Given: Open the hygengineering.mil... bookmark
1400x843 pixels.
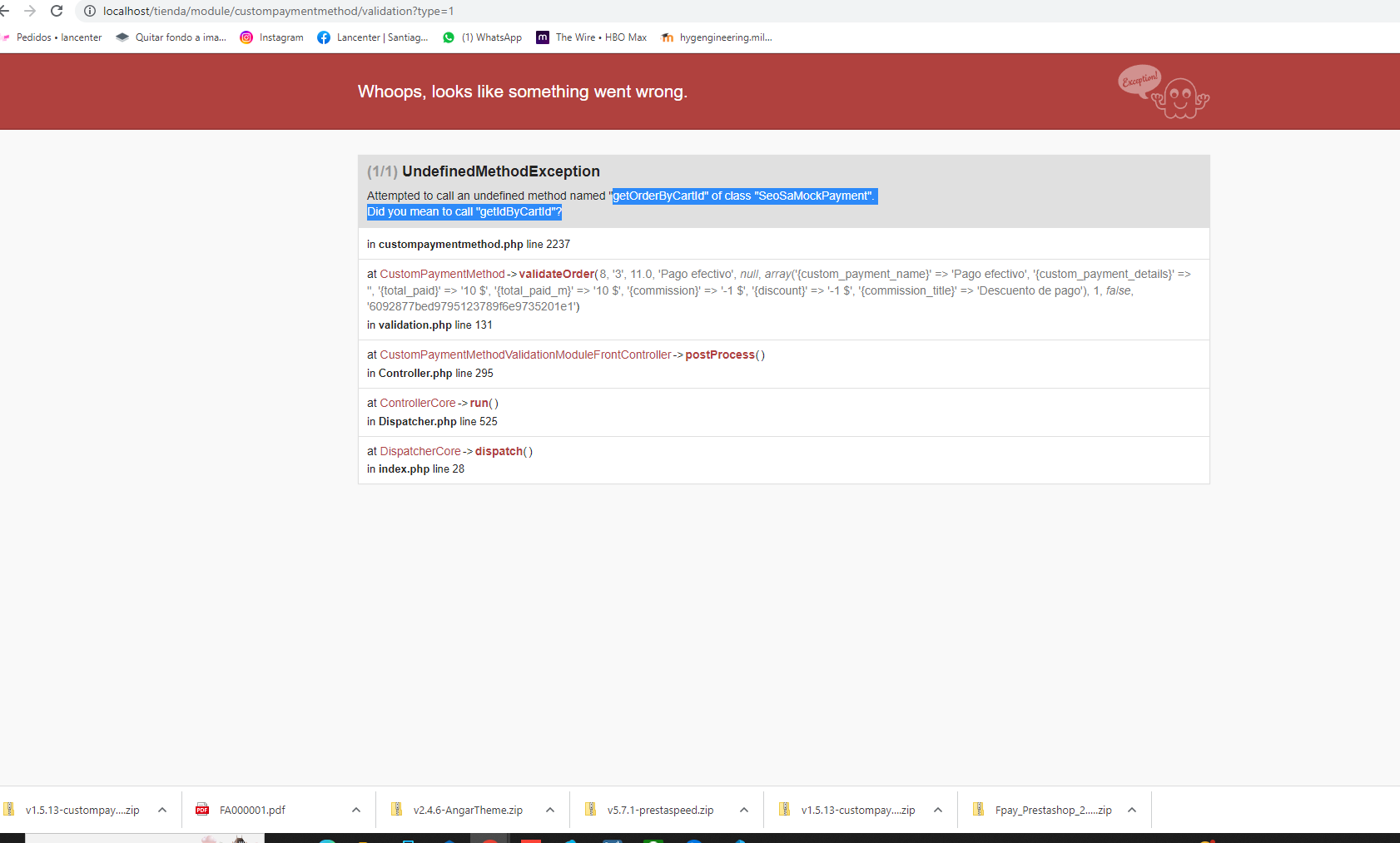Looking at the screenshot, I should 717,37.
